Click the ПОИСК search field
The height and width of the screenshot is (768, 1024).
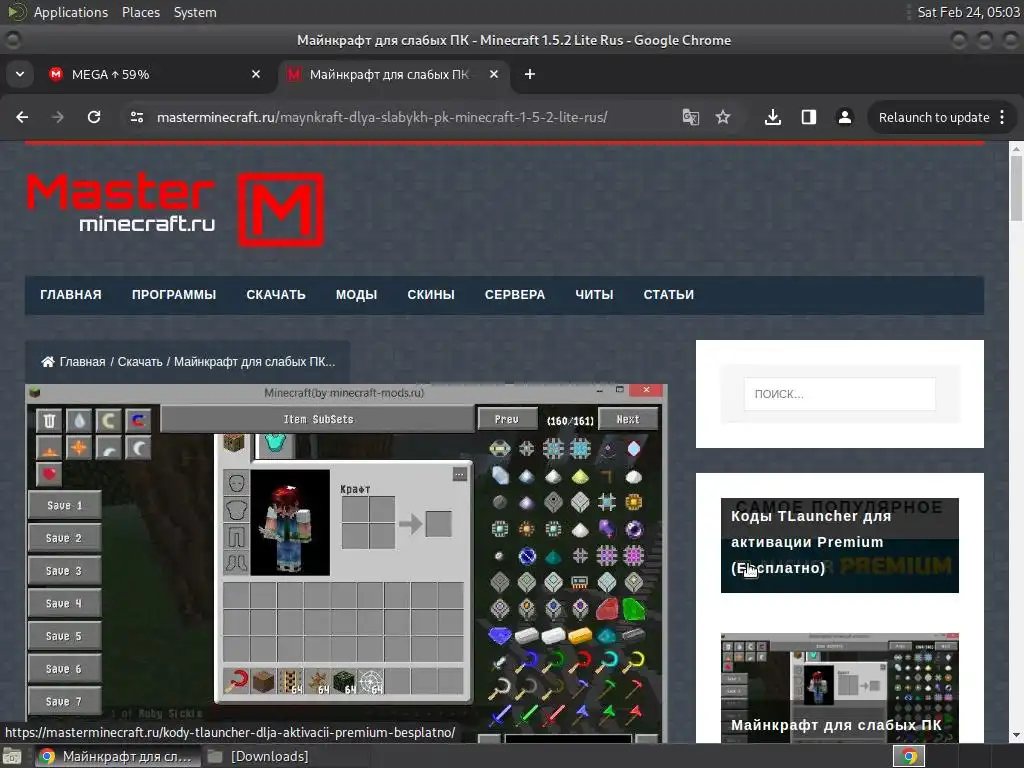[839, 394]
